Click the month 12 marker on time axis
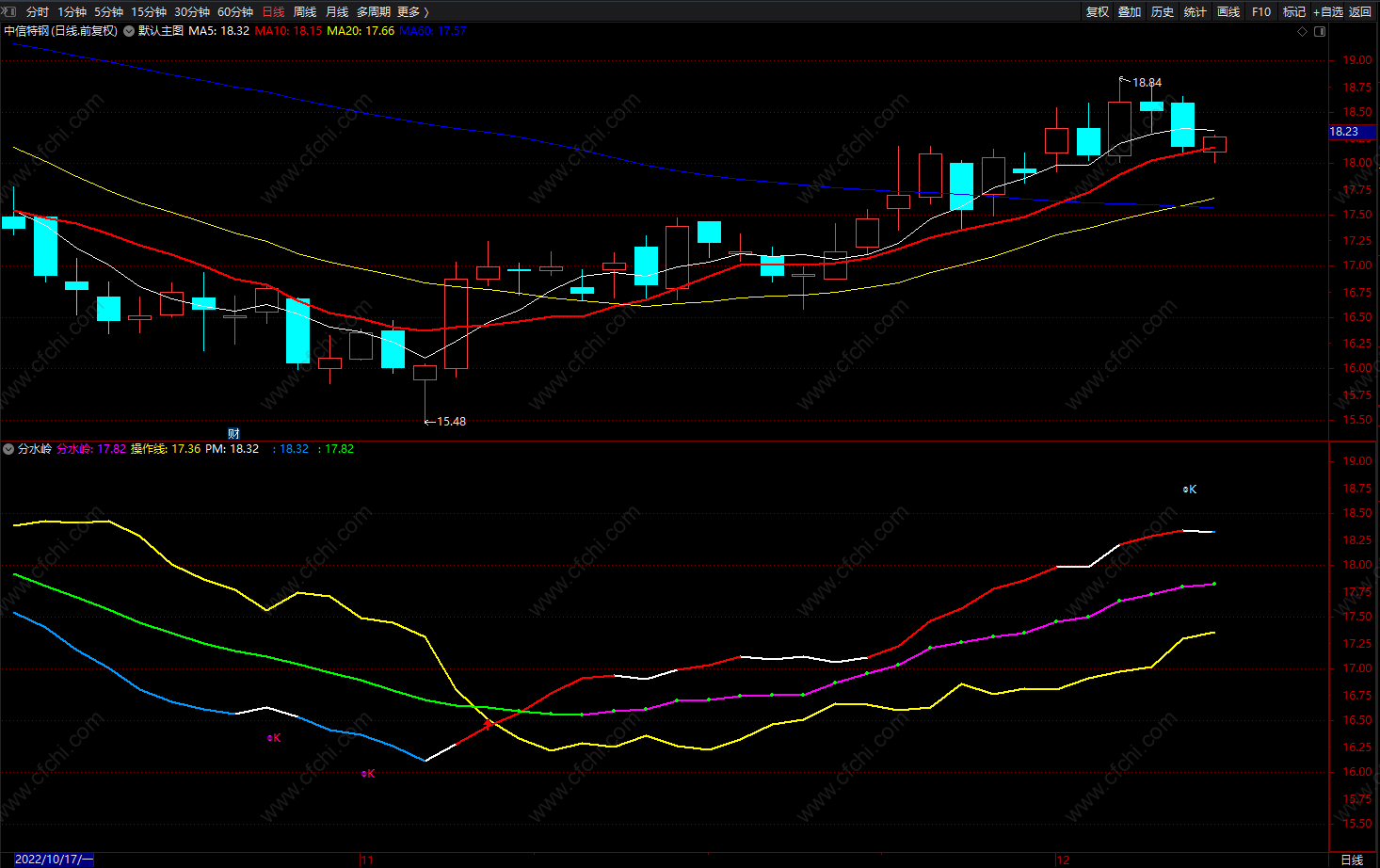 pyautogui.click(x=1063, y=860)
